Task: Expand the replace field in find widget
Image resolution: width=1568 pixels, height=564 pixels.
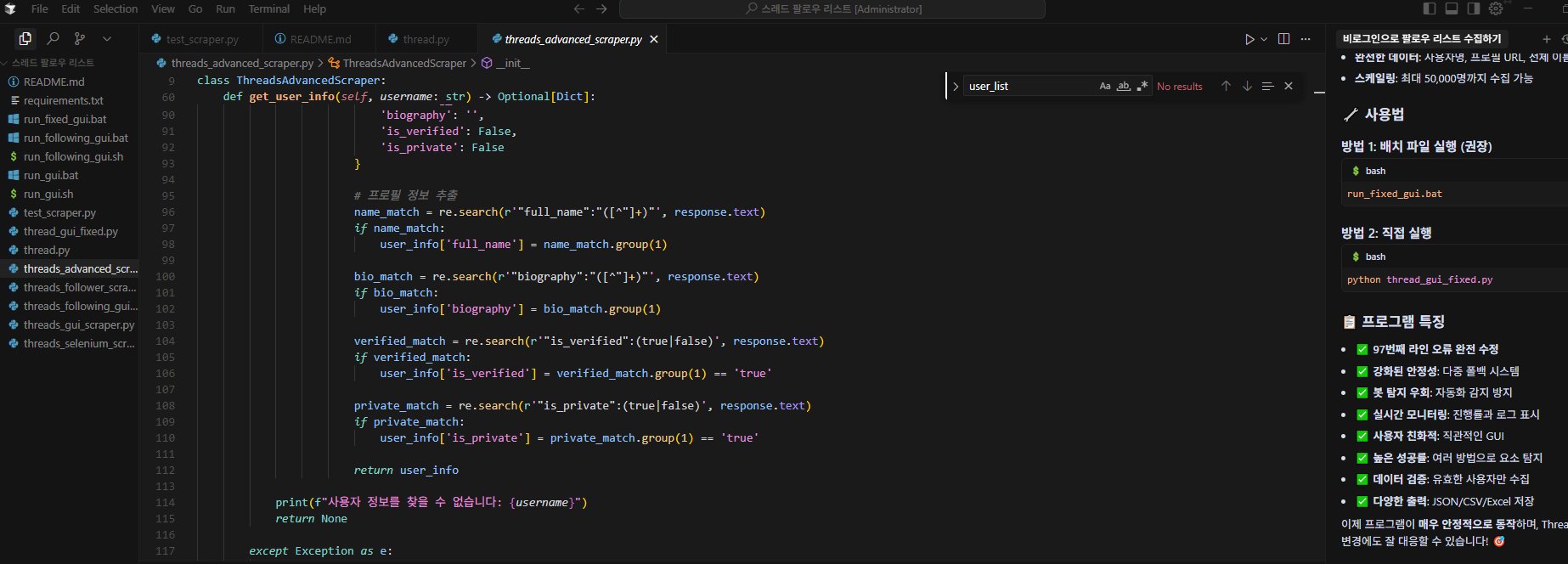Action: pos(956,86)
